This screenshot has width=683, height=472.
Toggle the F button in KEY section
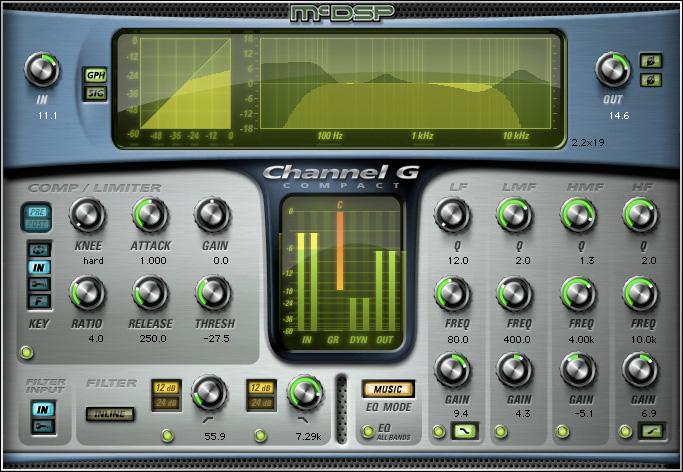coord(39,301)
